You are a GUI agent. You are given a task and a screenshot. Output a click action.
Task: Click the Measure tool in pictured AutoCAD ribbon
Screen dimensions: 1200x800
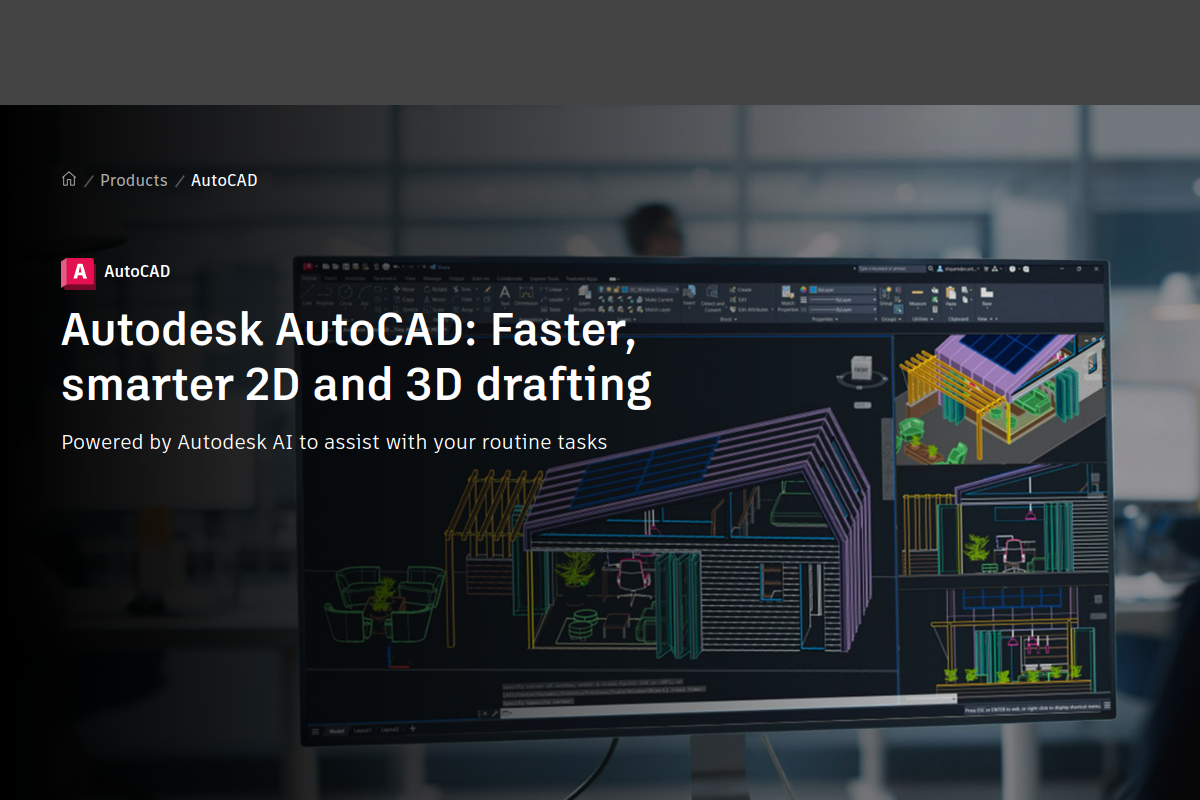(x=918, y=296)
